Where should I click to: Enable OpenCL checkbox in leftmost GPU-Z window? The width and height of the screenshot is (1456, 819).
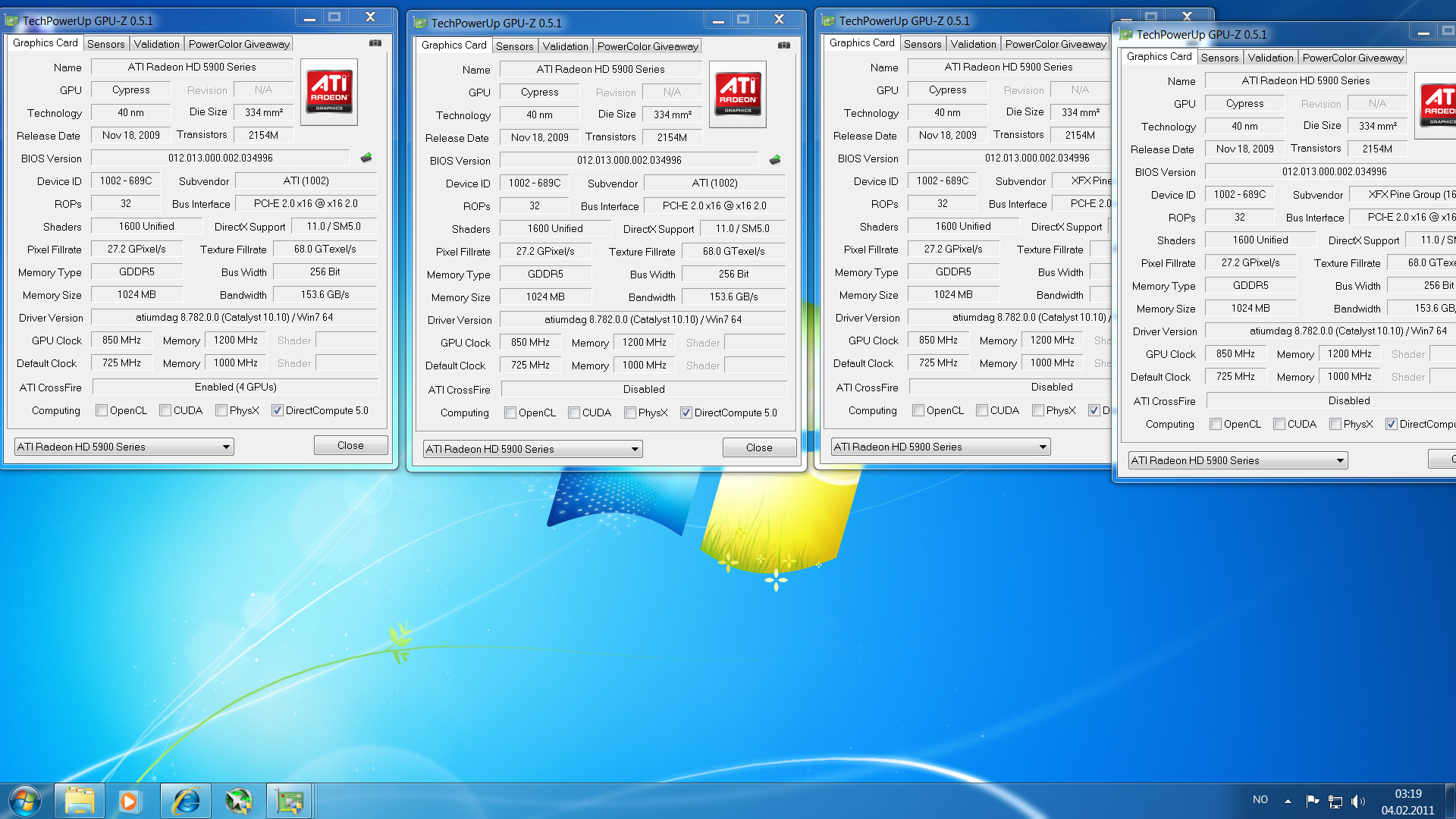point(102,410)
